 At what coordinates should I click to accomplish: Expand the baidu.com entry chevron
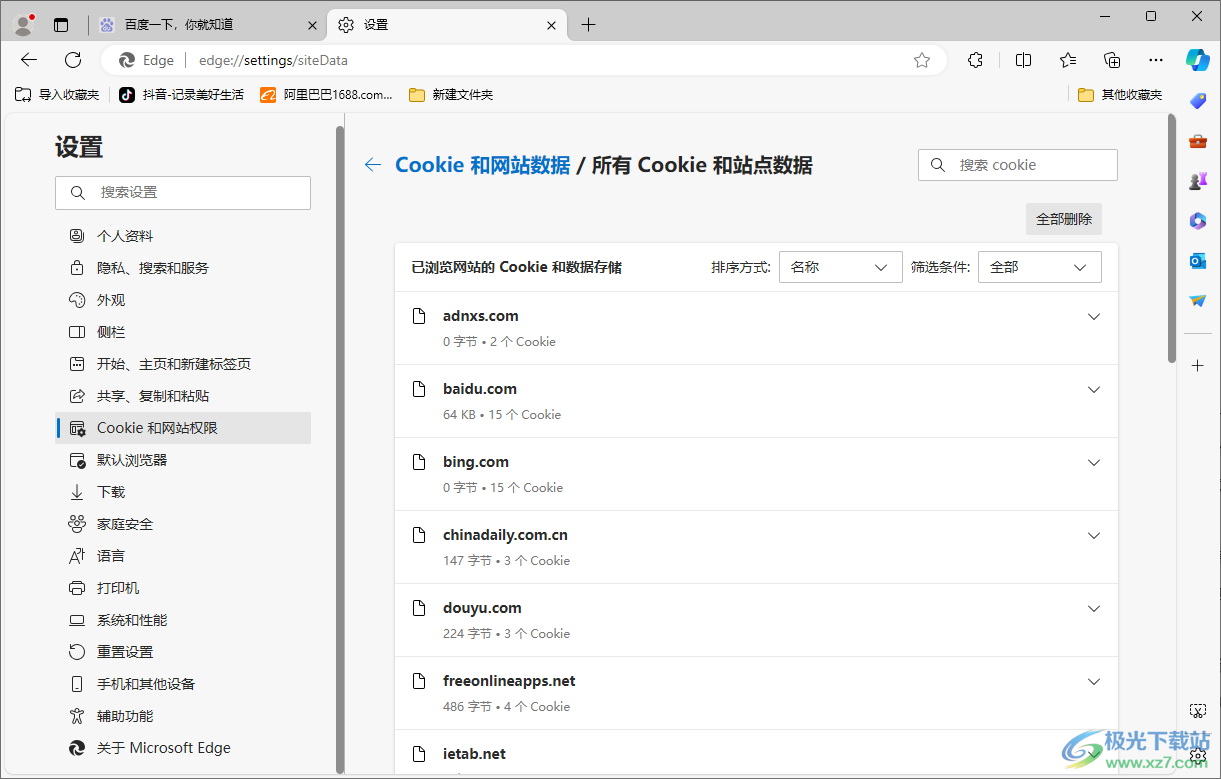pos(1093,390)
